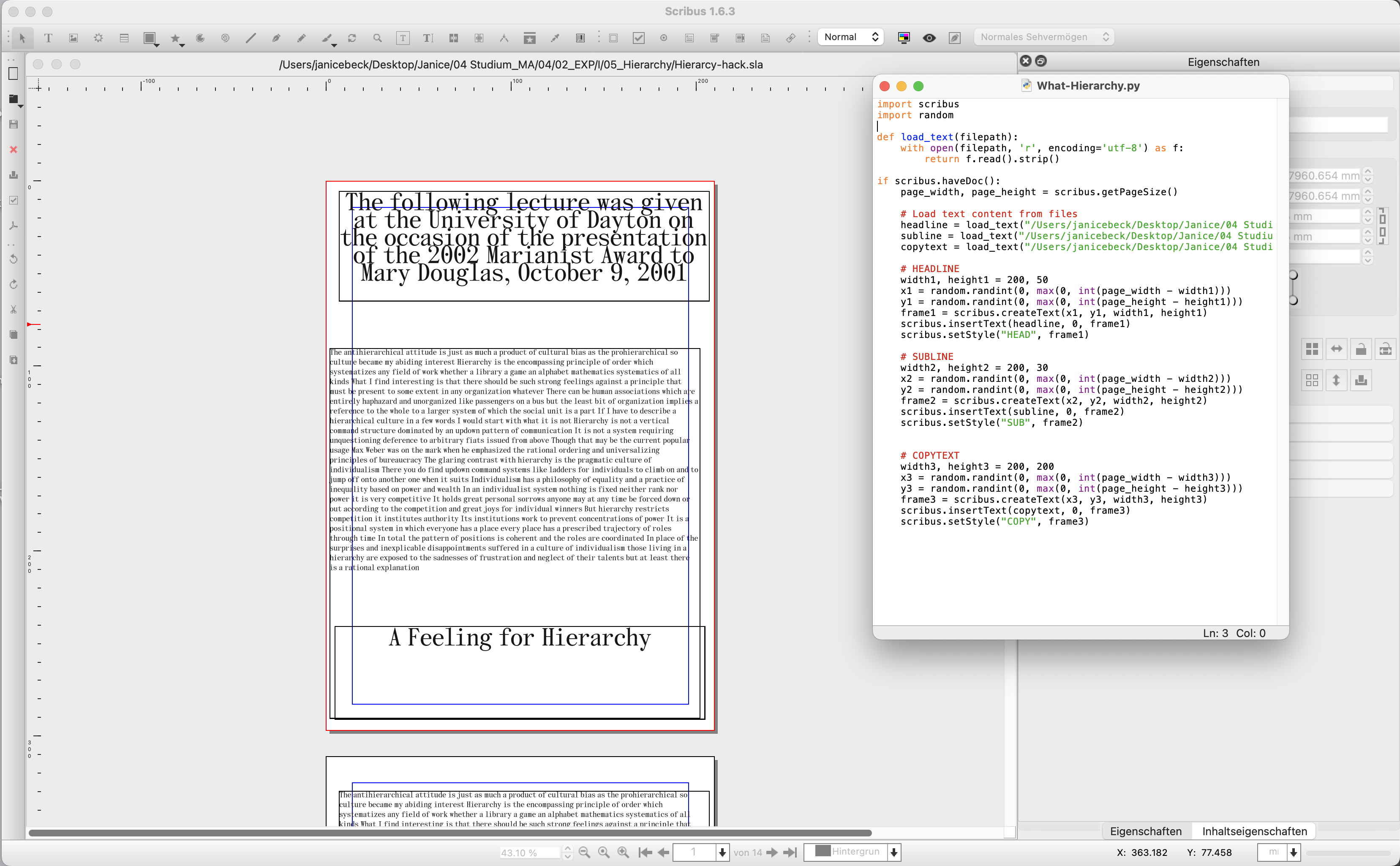Select the arrow selection tool
Screen dimensions: 1400x866
22,38
